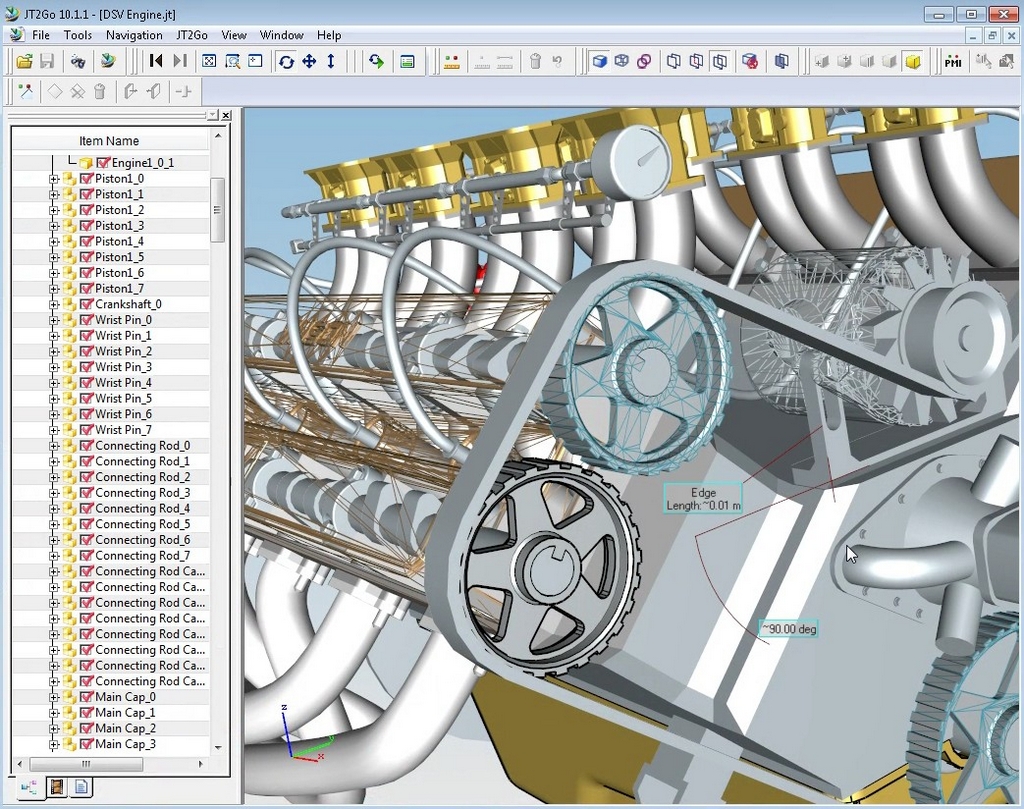Switch to the filmstrip tab below tree
Viewport: 1024px width, 809px height.
[57, 788]
